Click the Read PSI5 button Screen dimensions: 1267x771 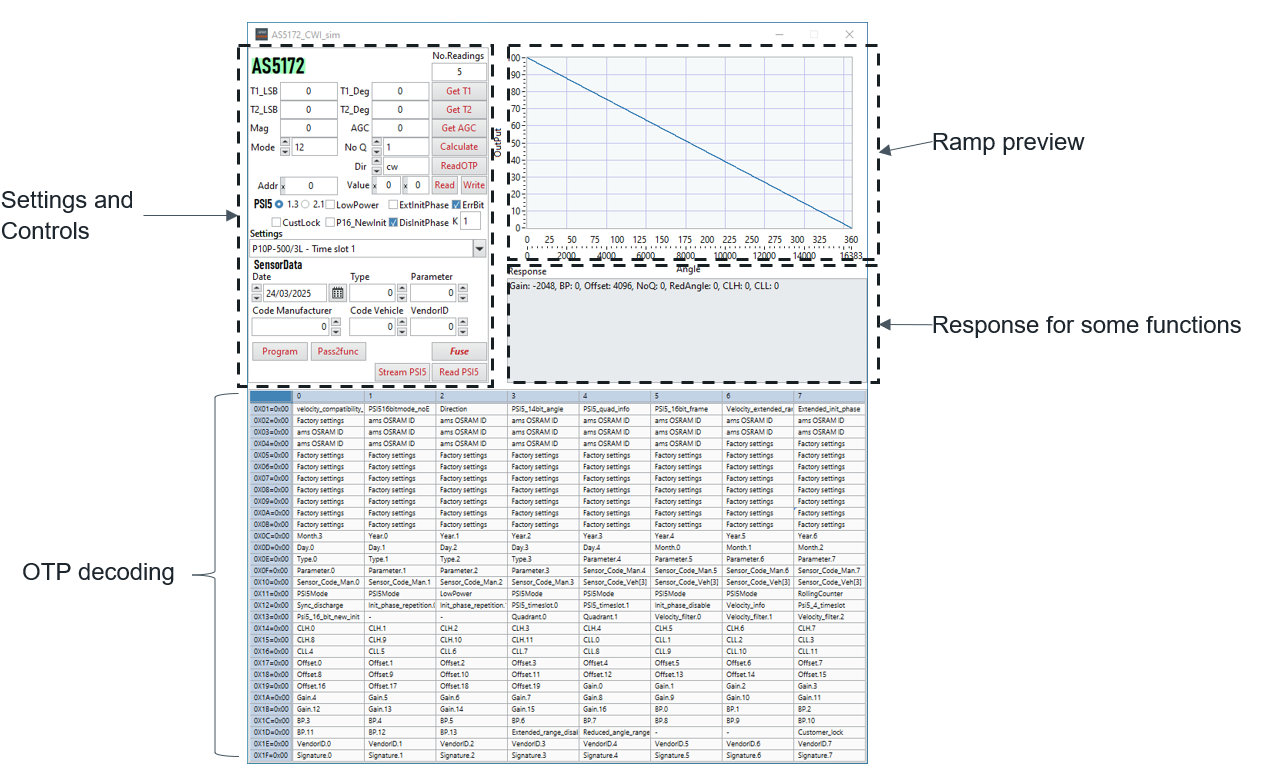click(460, 372)
